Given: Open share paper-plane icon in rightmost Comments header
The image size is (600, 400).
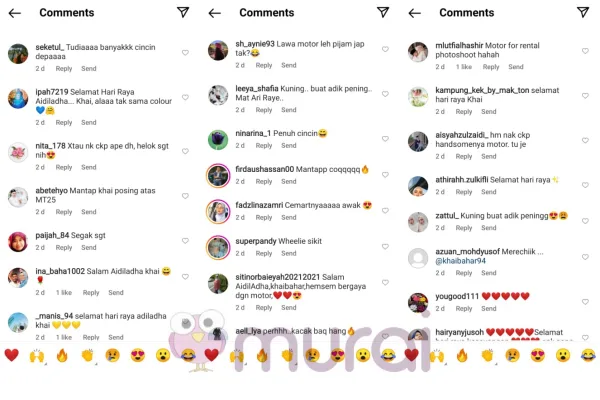Looking at the screenshot, I should coord(583,12).
